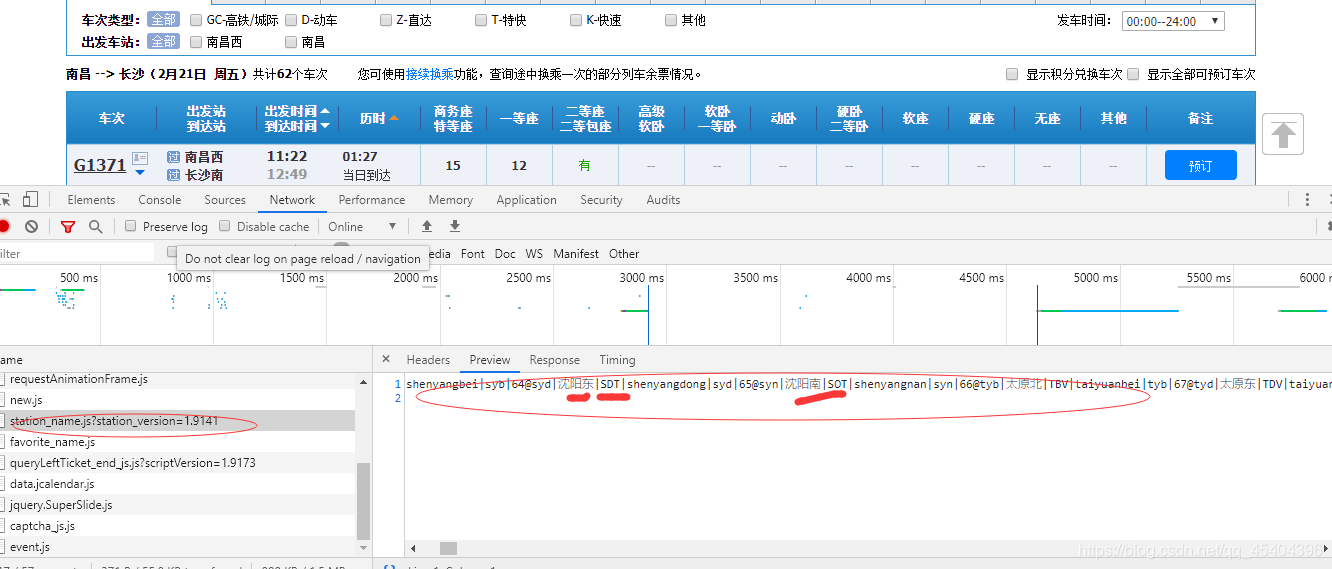Viewport: 1332px width, 569px height.
Task: Check the T-特快 train type box
Action: point(481,20)
